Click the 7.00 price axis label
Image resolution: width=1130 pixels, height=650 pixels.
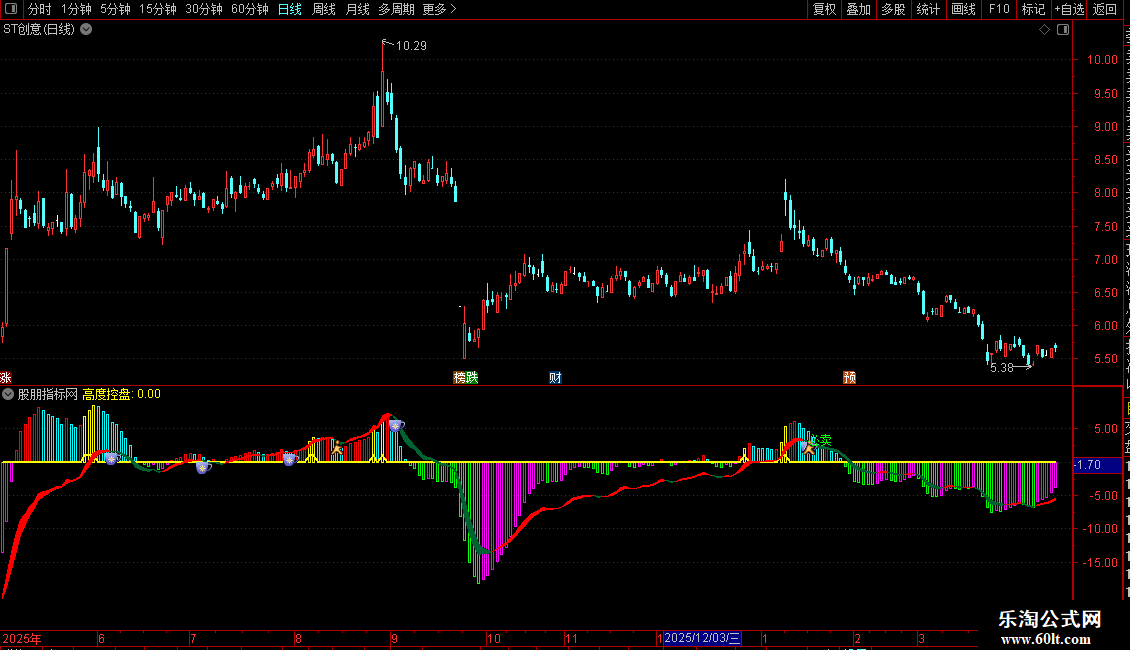click(1105, 259)
